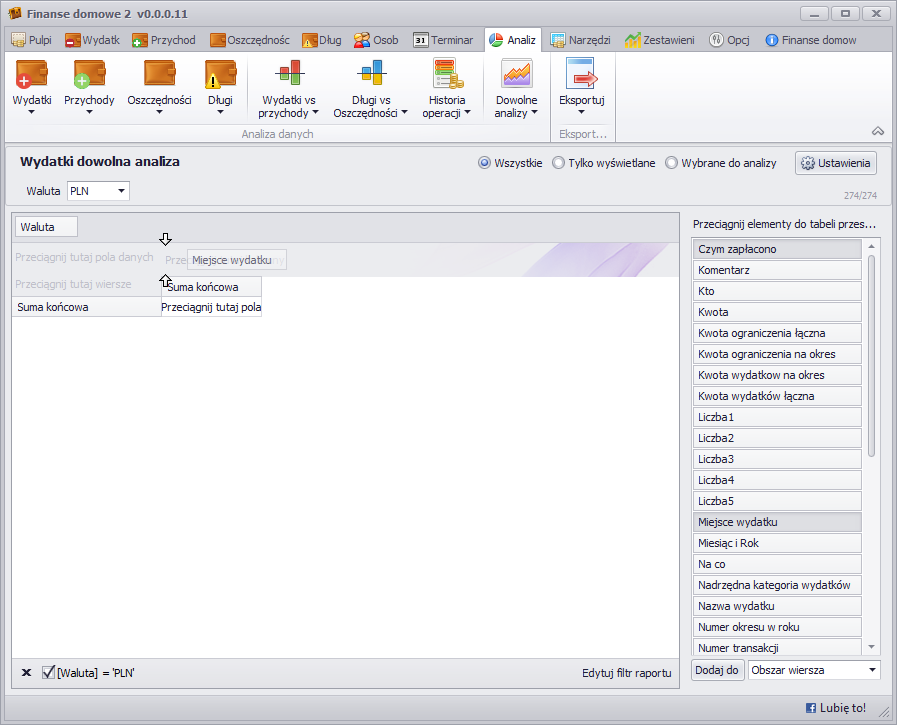Open Historia operacji icon
The width and height of the screenshot is (897, 725).
(x=447, y=74)
